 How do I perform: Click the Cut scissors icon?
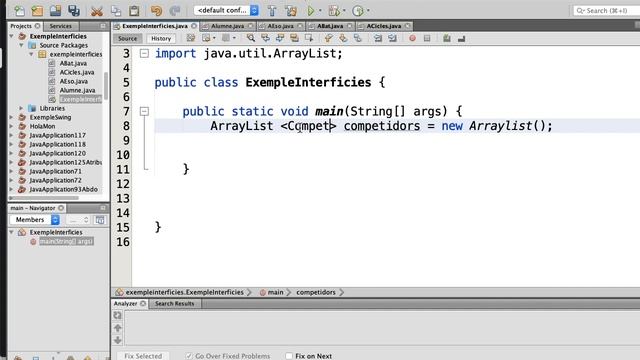pos(97,11)
